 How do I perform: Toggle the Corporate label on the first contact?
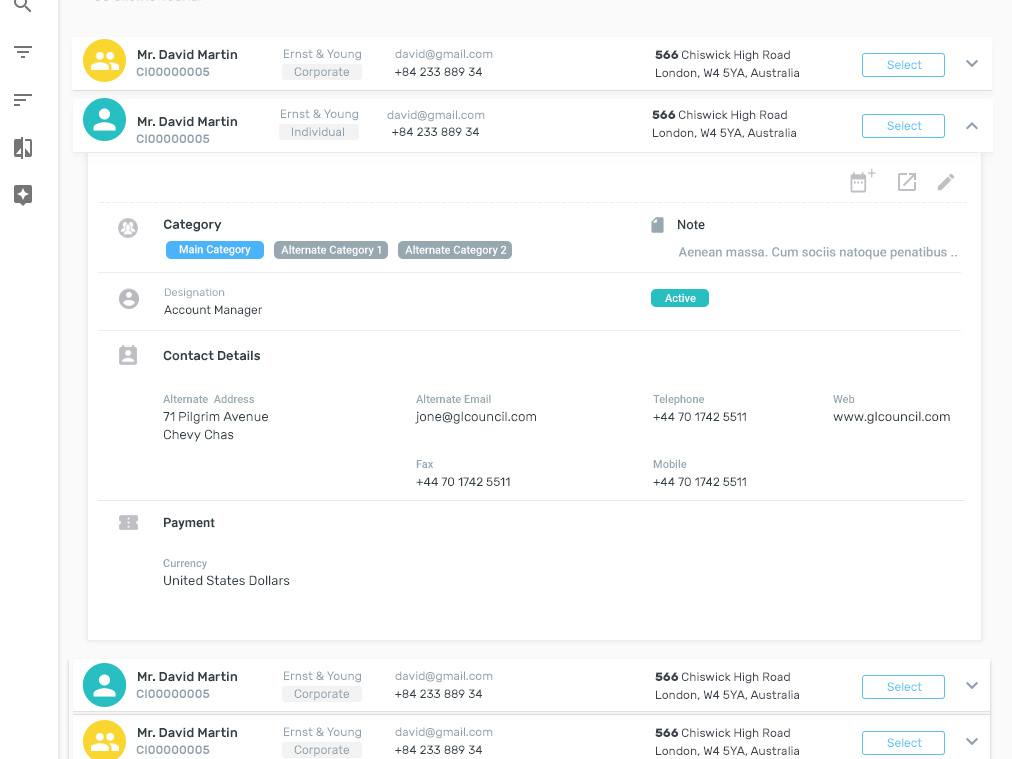point(321,71)
